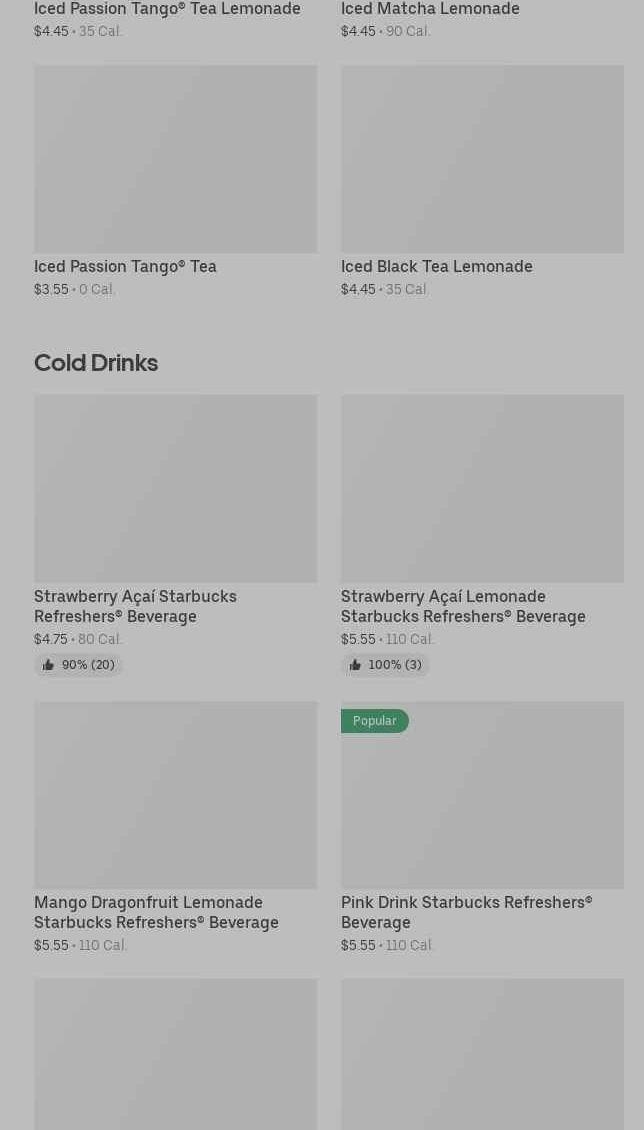Open the Iced Black Tea Lemonade image
The image size is (644, 1130).
(482, 159)
